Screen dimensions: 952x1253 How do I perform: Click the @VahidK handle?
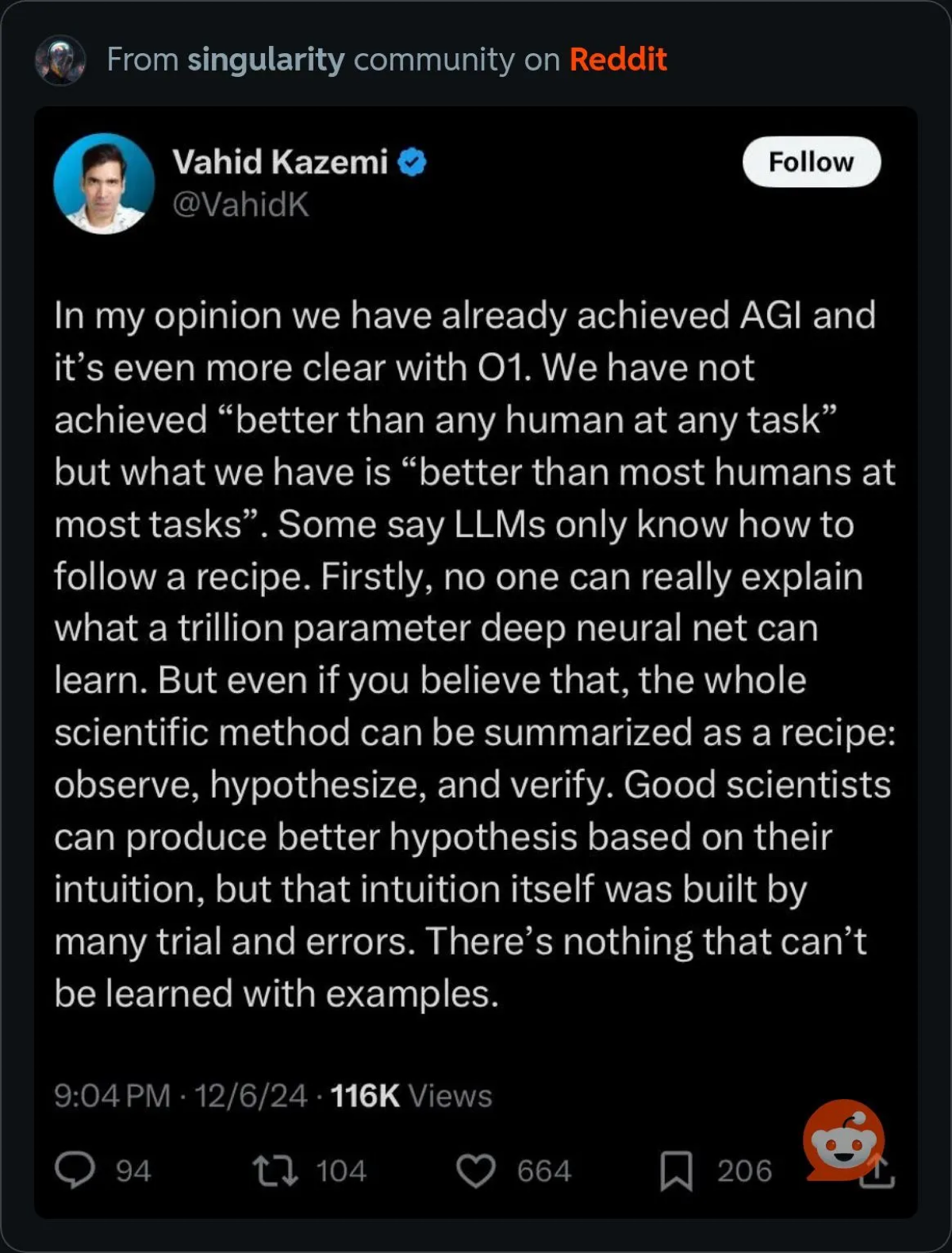click(240, 205)
